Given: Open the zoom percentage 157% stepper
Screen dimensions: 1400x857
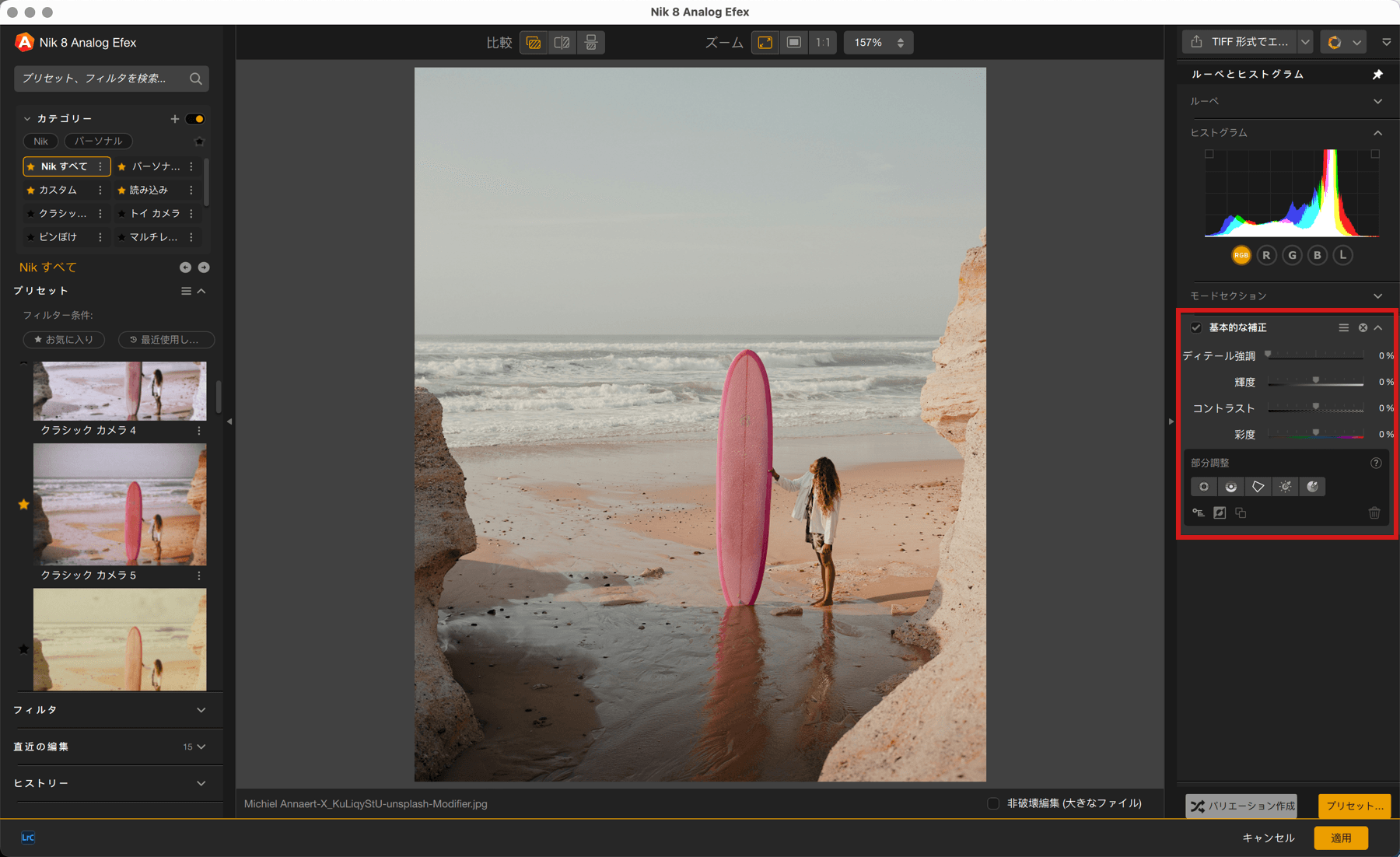Looking at the screenshot, I should [901, 43].
